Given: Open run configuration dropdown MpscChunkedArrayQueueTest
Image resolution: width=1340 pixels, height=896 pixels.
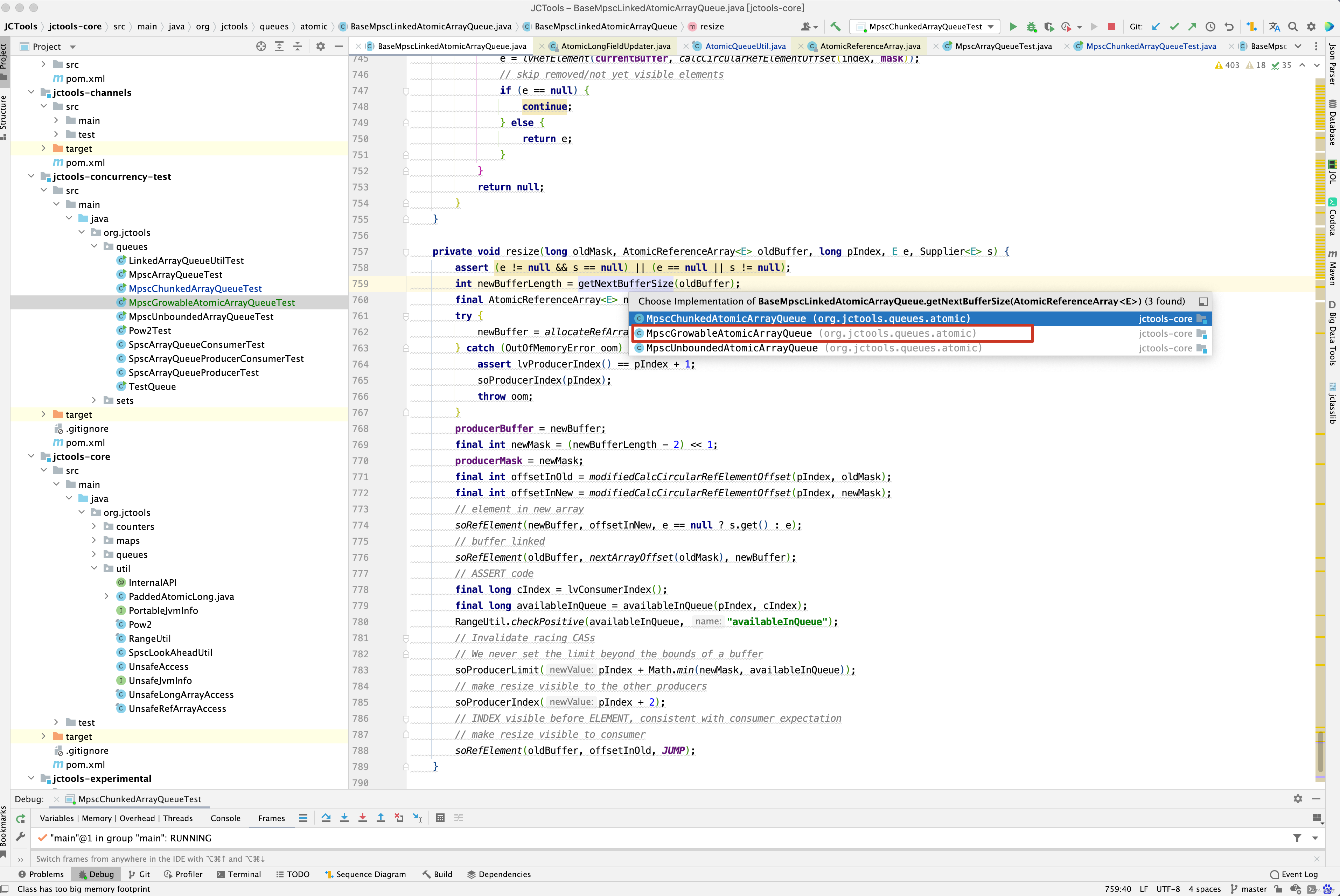Looking at the screenshot, I should click(x=924, y=26).
